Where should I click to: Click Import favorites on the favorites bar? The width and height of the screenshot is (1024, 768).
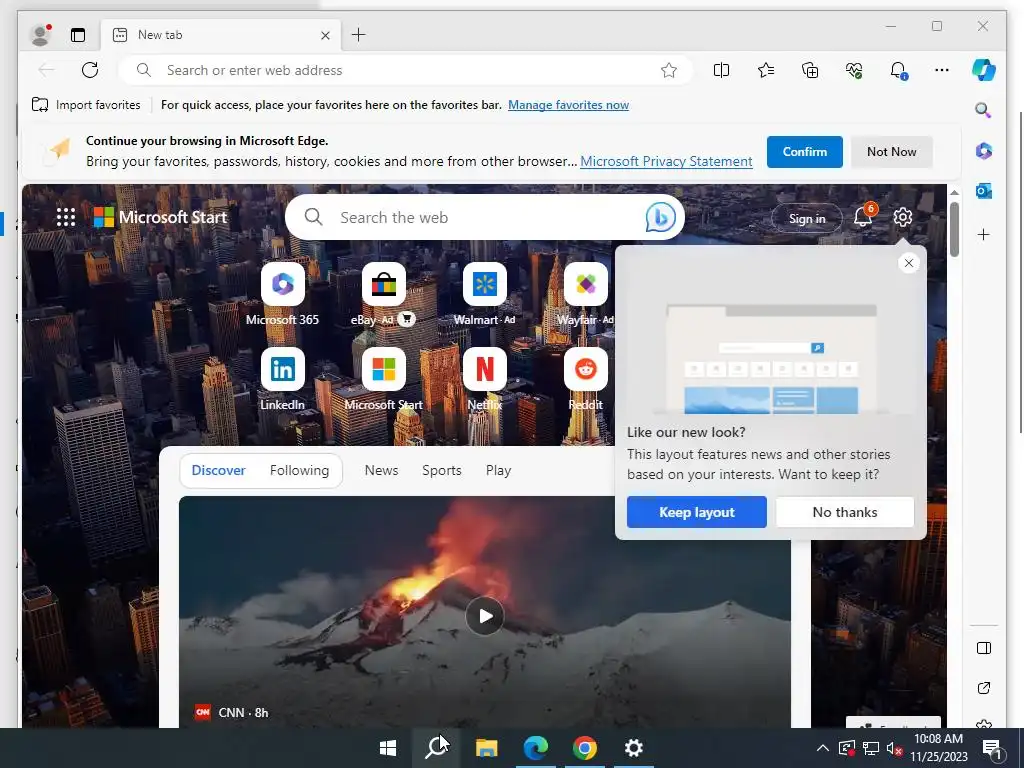(86, 104)
